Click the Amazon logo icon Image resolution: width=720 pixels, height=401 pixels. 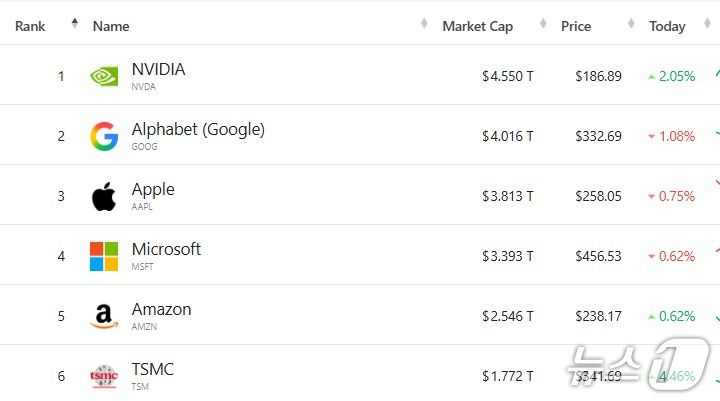click(104, 316)
